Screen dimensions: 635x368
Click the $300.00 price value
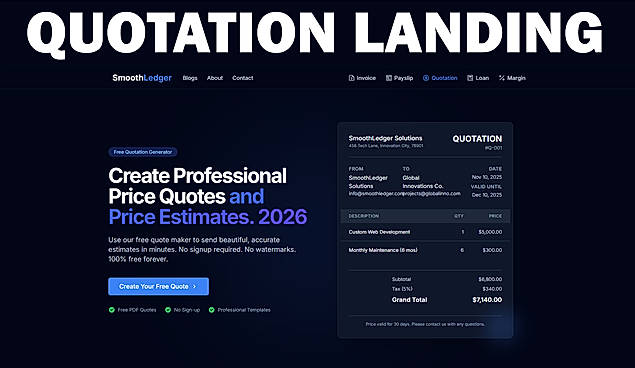click(x=492, y=250)
